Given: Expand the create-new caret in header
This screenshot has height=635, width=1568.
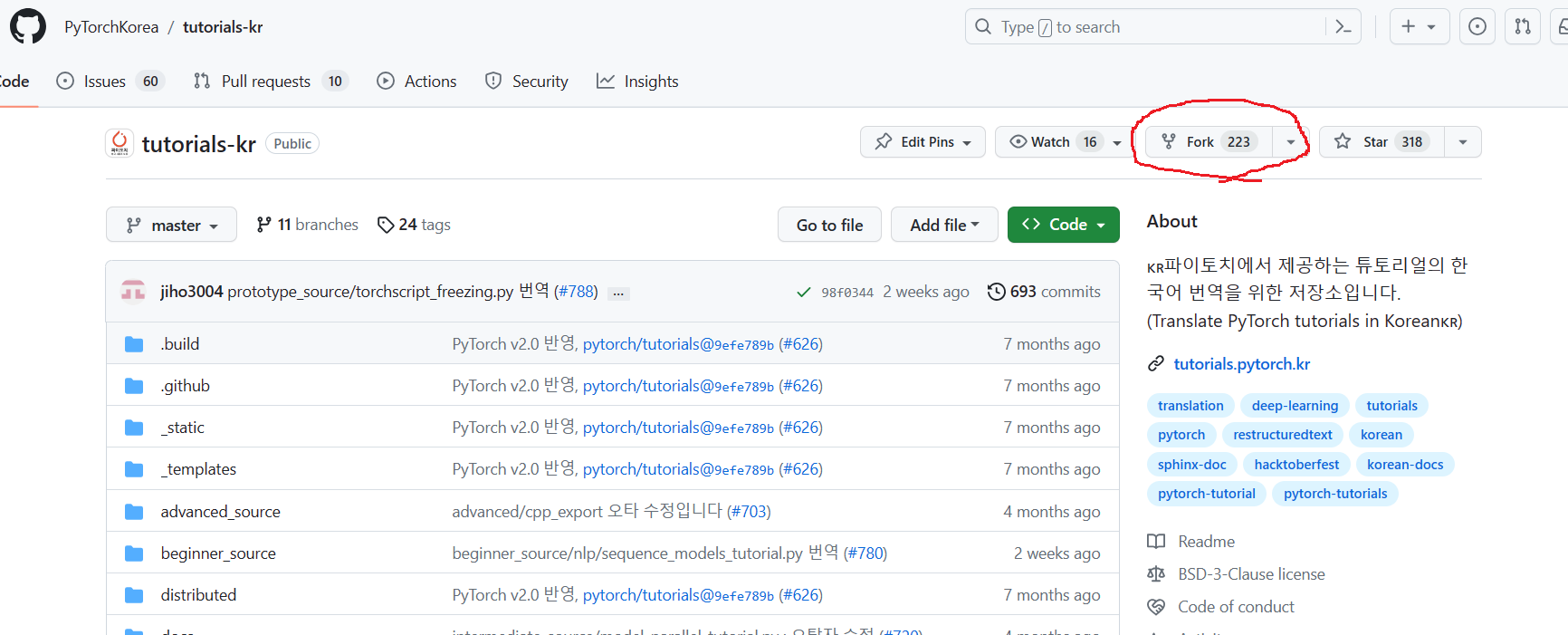Looking at the screenshot, I should 1431,27.
